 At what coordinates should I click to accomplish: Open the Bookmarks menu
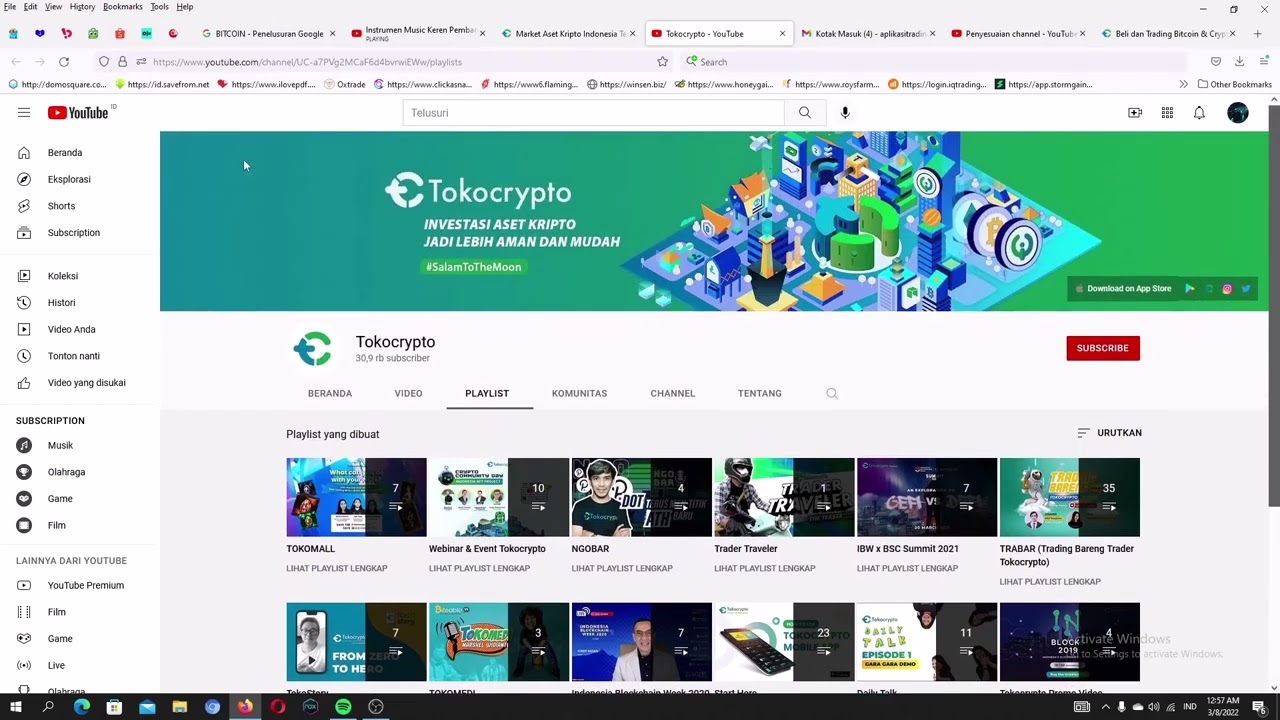[x=123, y=7]
